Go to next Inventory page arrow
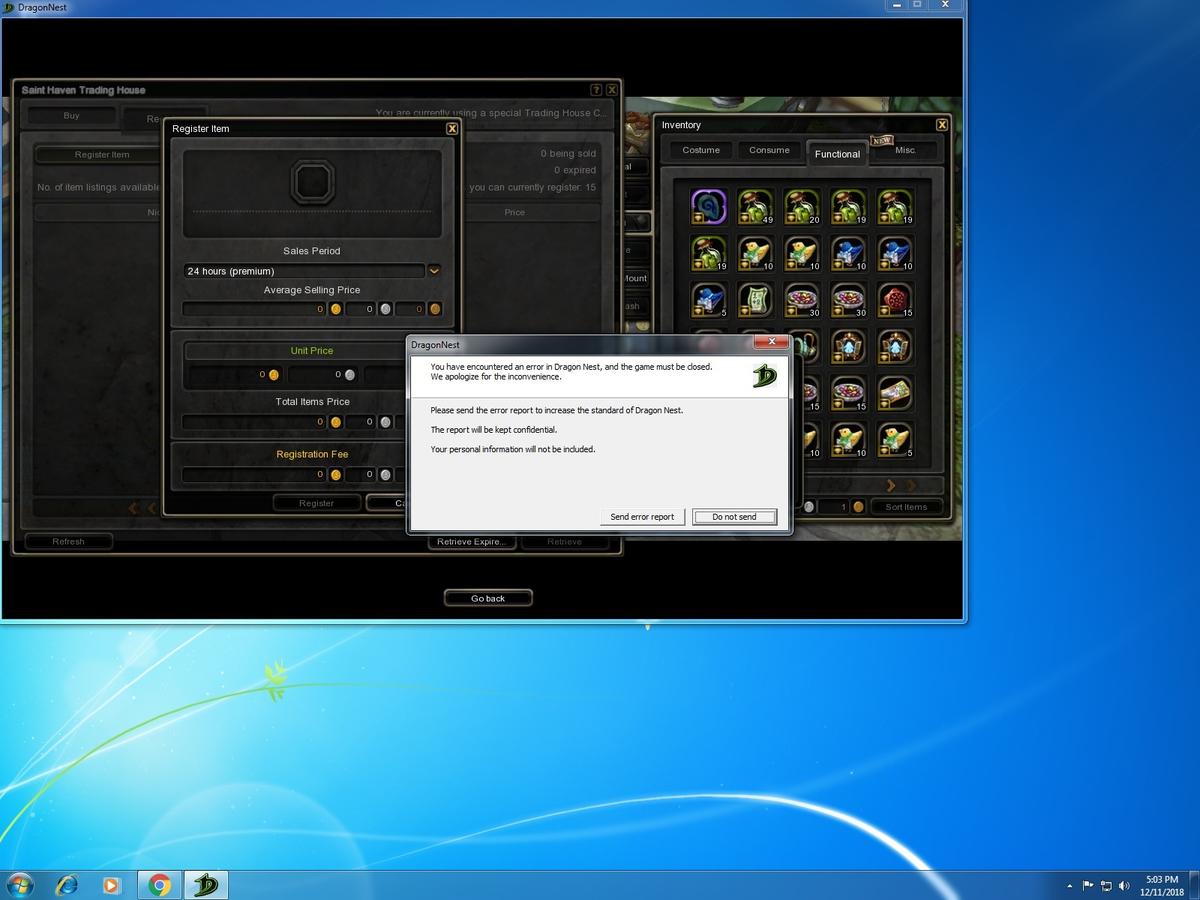The height and width of the screenshot is (900, 1200). [x=892, y=485]
